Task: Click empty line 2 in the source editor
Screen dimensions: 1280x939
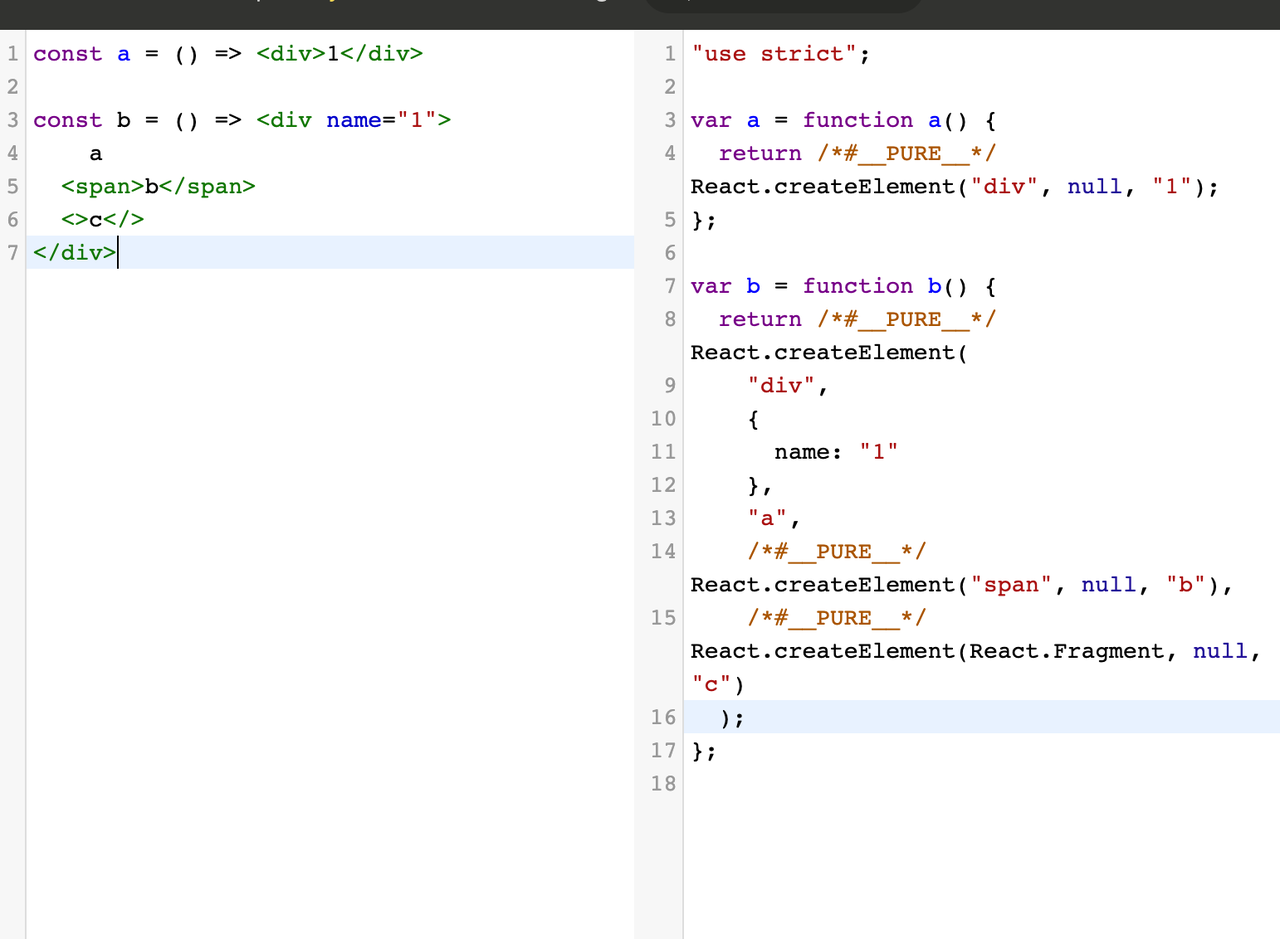Action: point(300,87)
